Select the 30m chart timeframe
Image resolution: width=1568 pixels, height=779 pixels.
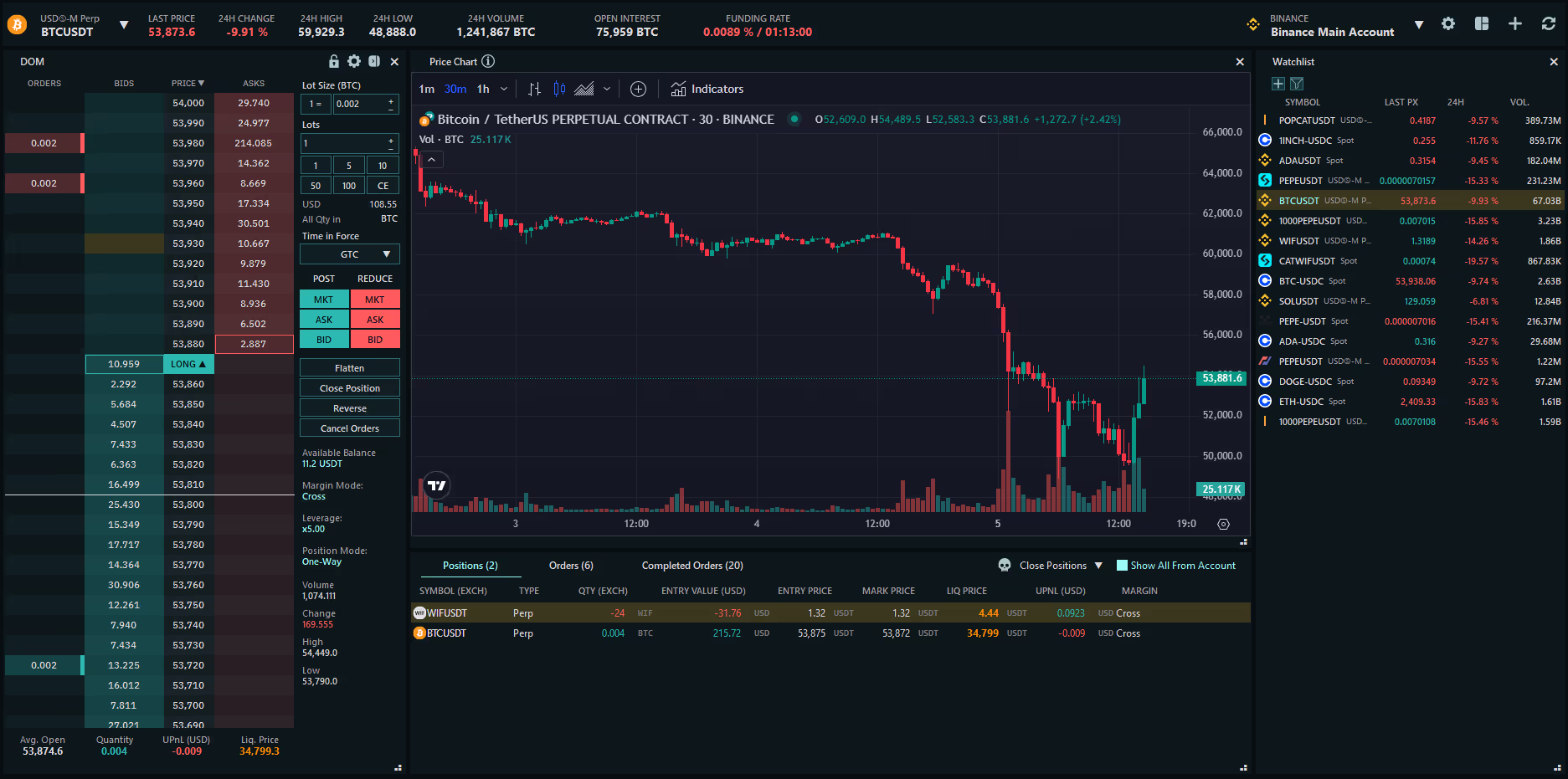click(x=455, y=89)
